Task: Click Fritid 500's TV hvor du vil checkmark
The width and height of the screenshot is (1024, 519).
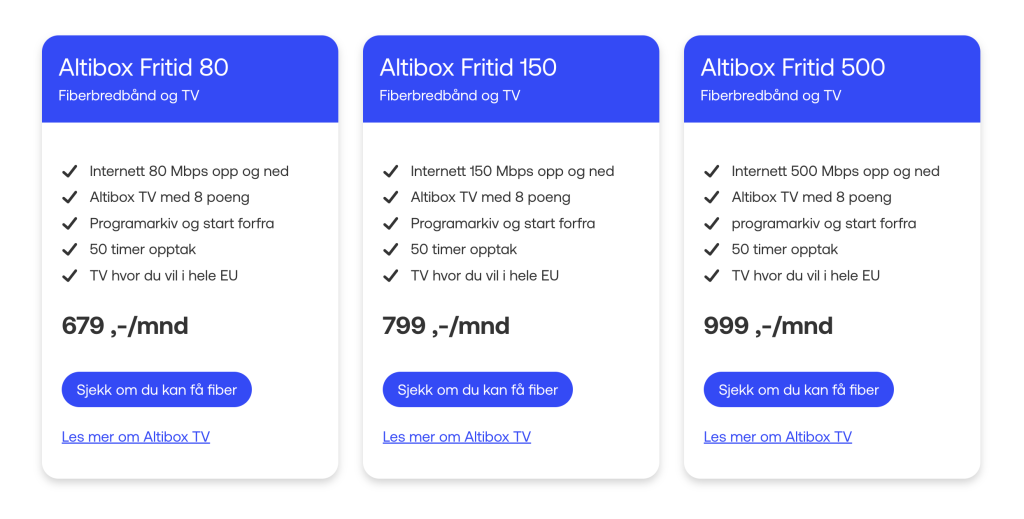Action: 712,276
